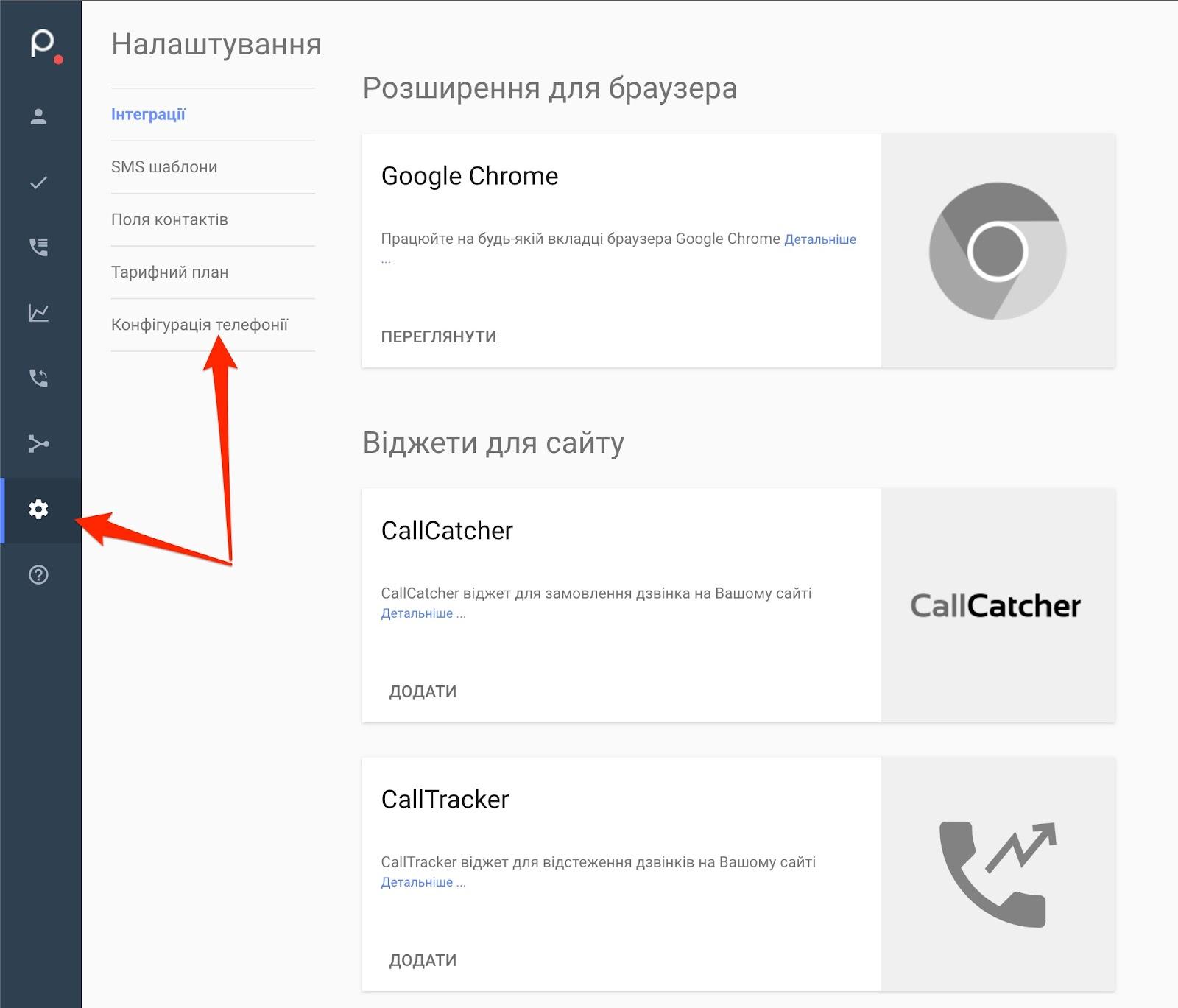Image resolution: width=1178 pixels, height=1008 pixels.
Task: Click the CallCatcher card title
Action: click(447, 531)
